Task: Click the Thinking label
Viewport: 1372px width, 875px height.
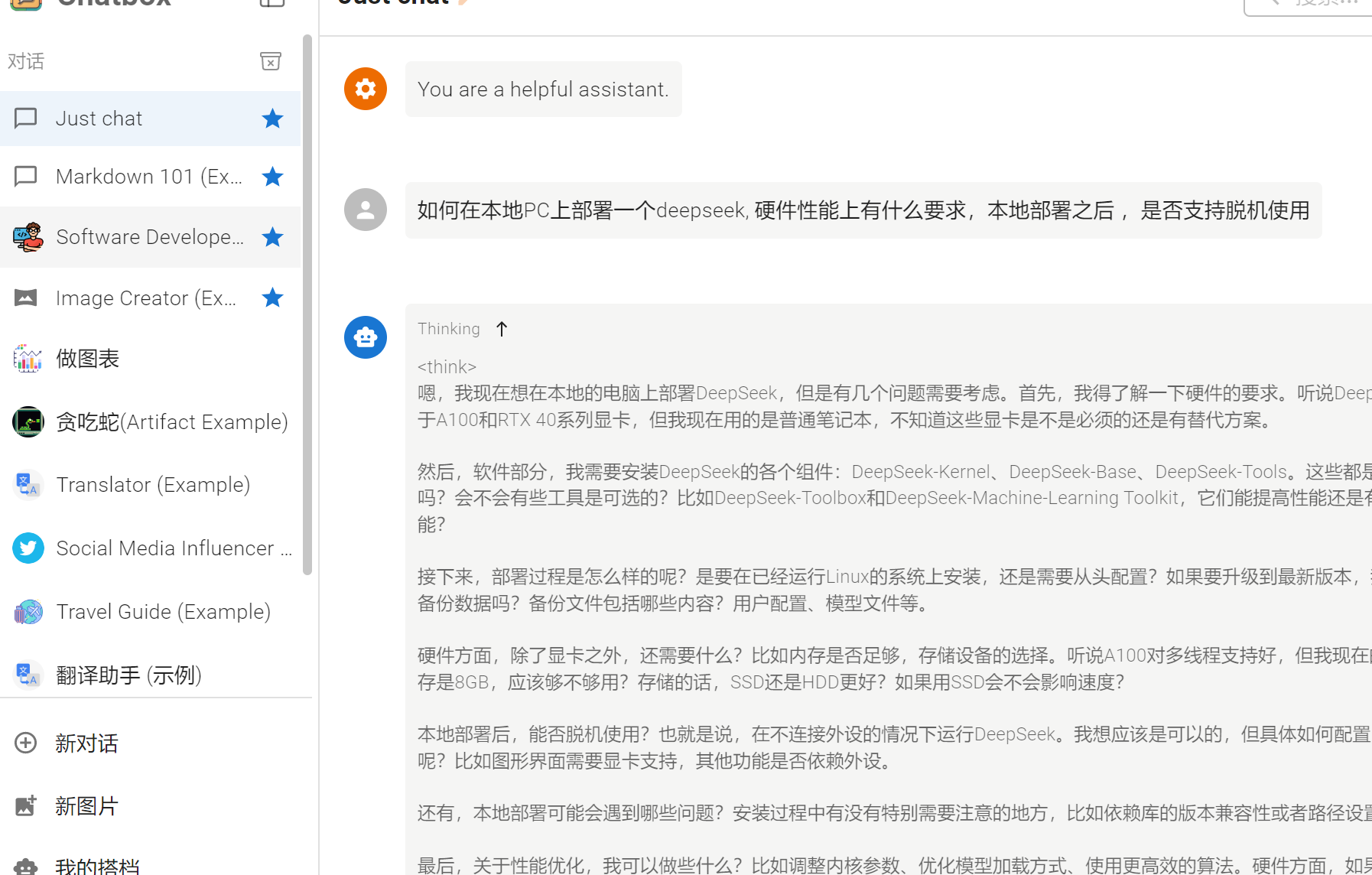Action: (449, 329)
